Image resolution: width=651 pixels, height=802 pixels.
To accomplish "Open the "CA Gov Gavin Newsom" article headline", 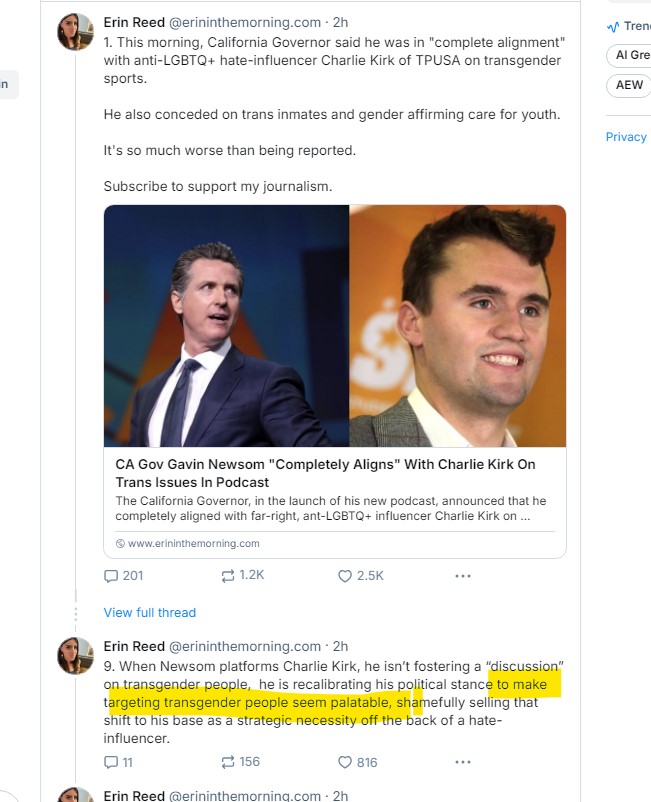I will [325, 474].
